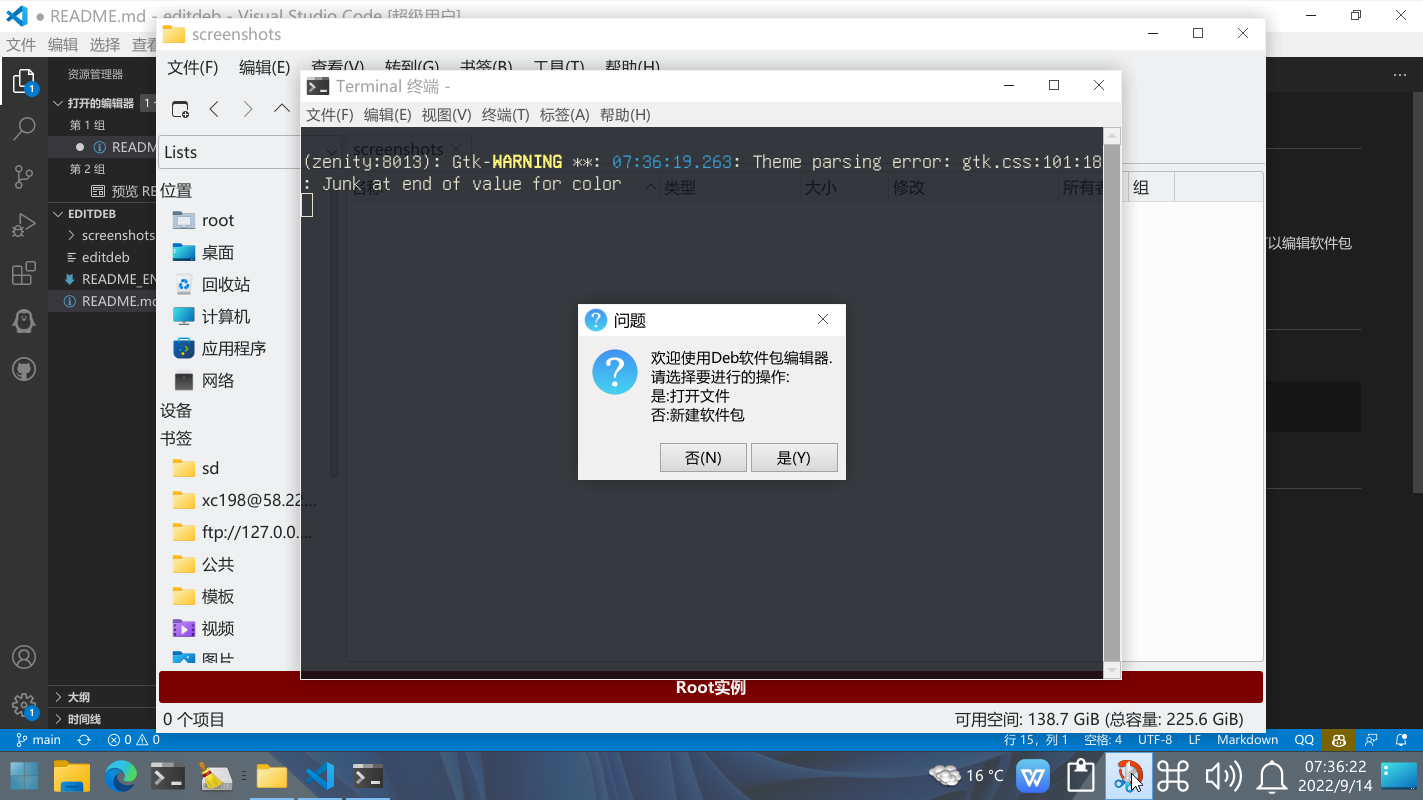Launch Microsoft Edge from the taskbar
This screenshot has height=800, width=1423.
click(121, 776)
